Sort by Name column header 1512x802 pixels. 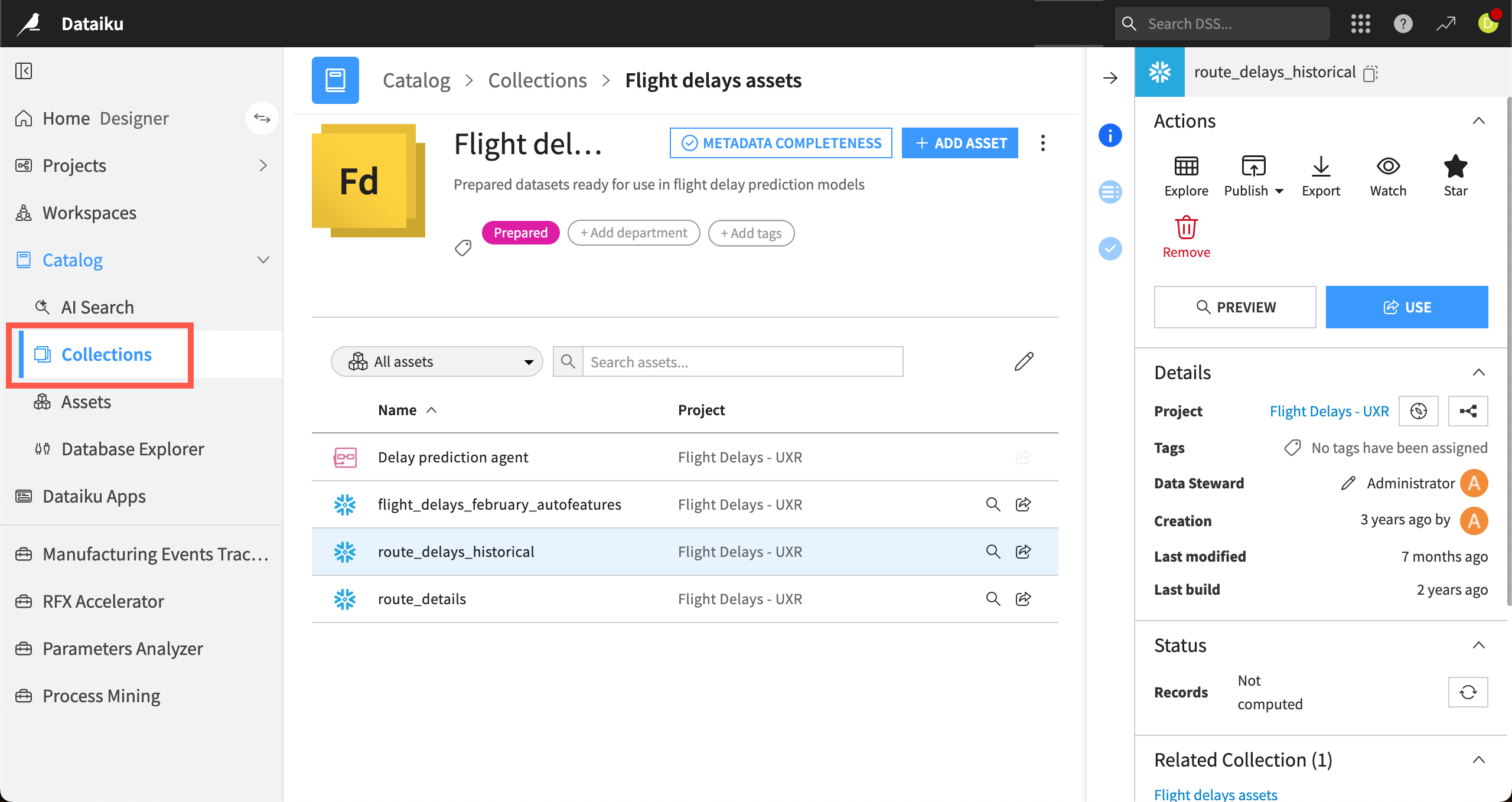click(x=407, y=410)
